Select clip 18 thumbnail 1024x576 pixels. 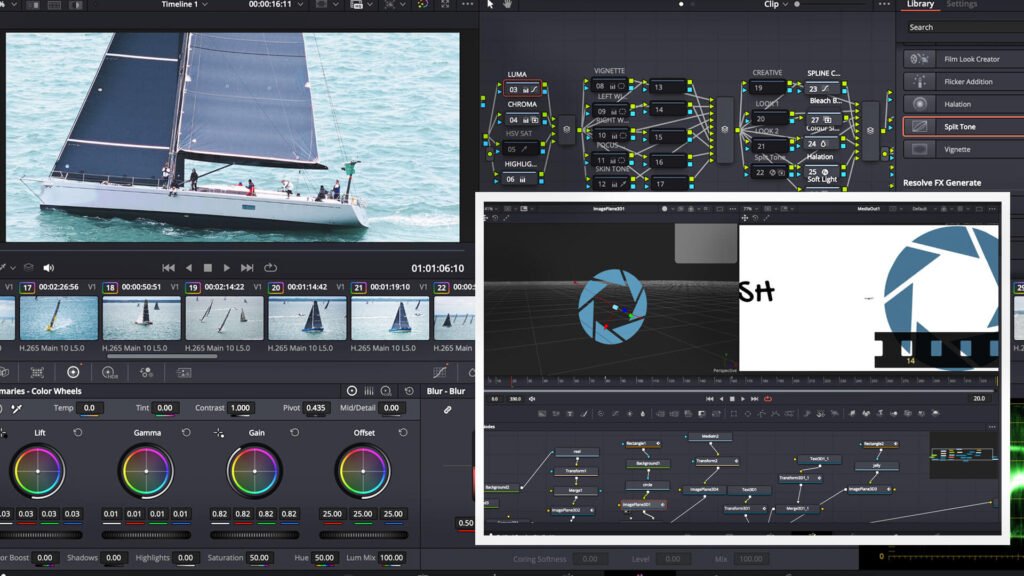(142, 318)
